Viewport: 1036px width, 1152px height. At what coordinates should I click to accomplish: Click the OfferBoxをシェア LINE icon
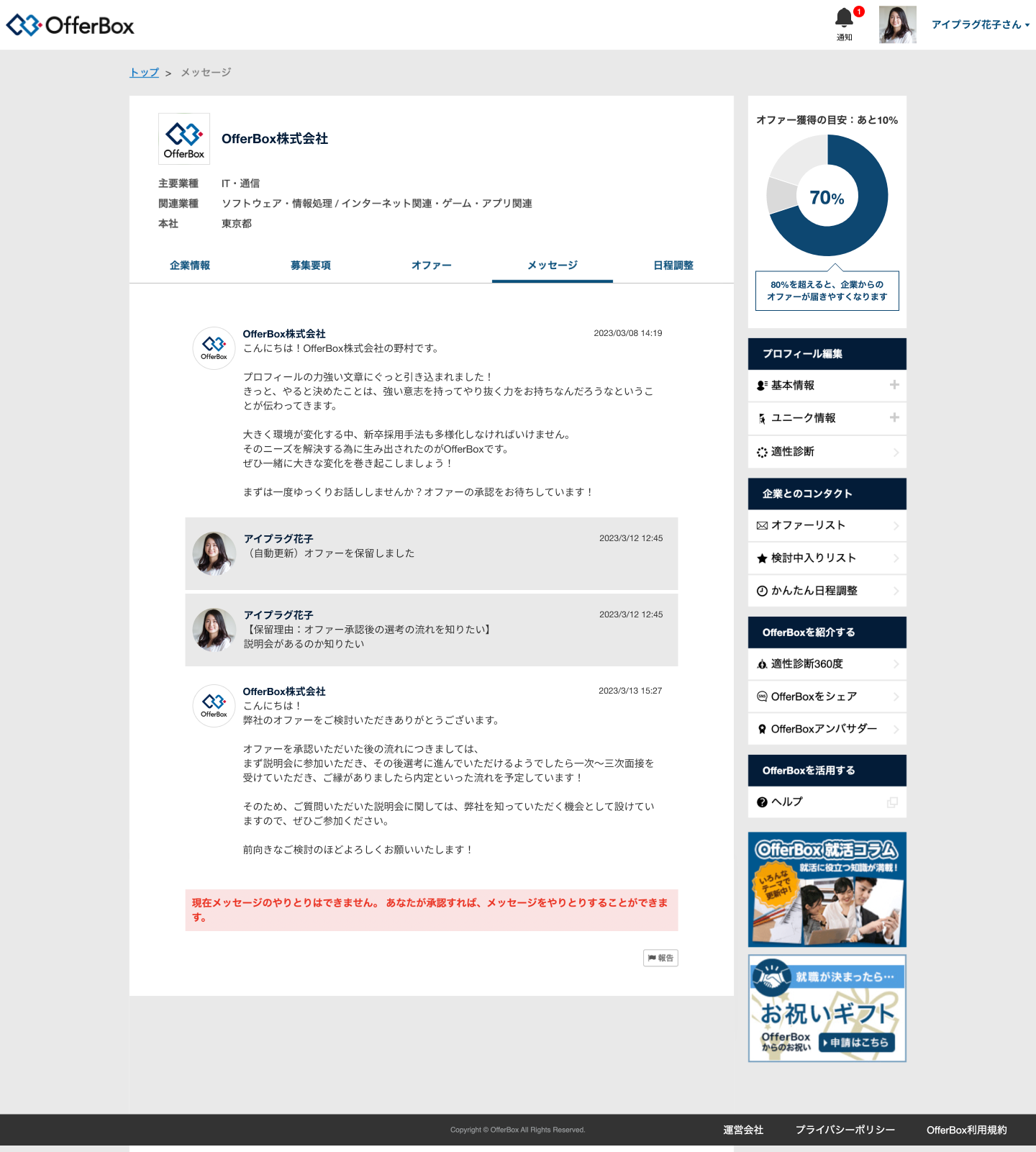point(762,697)
